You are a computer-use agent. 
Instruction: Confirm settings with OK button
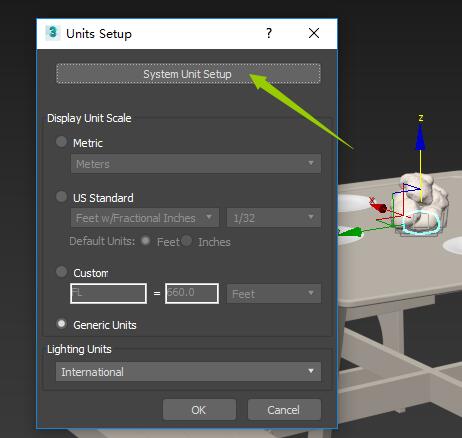[199, 410]
